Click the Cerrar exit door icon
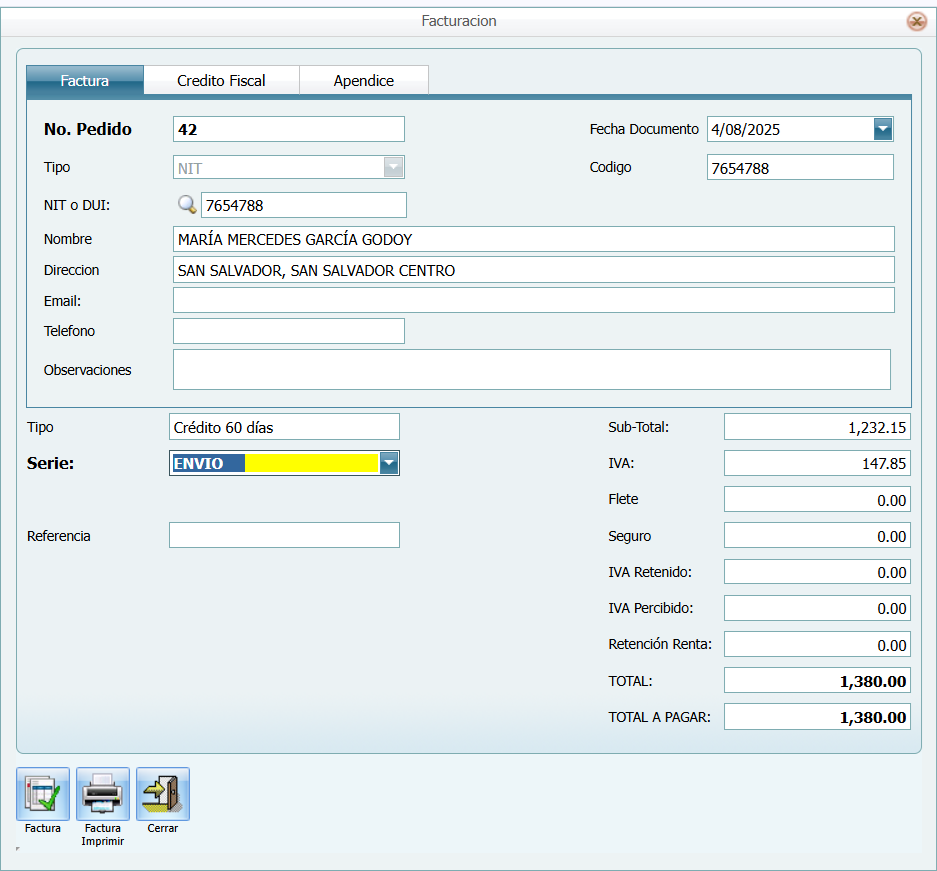This screenshot has width=937, height=871. (163, 794)
